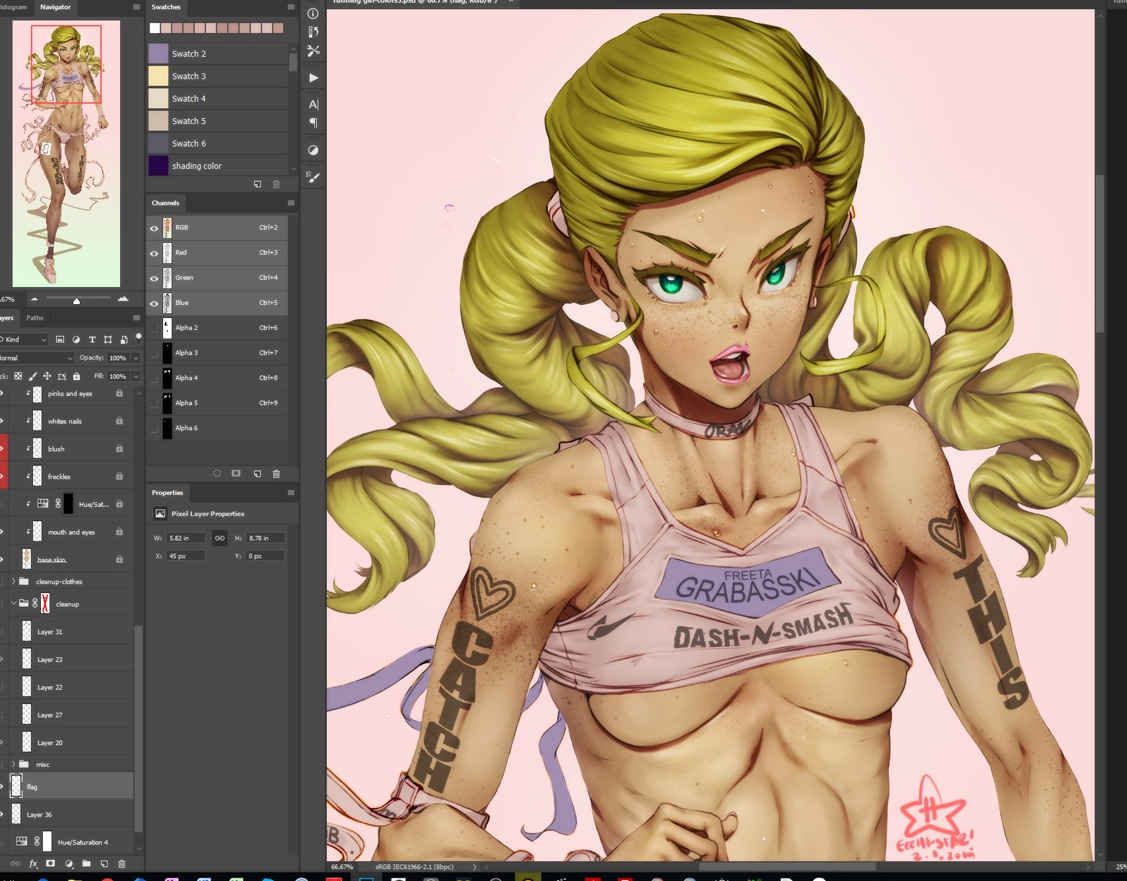Filter layers by type layers icon
Screen dimensions: 1127x881
(92, 339)
